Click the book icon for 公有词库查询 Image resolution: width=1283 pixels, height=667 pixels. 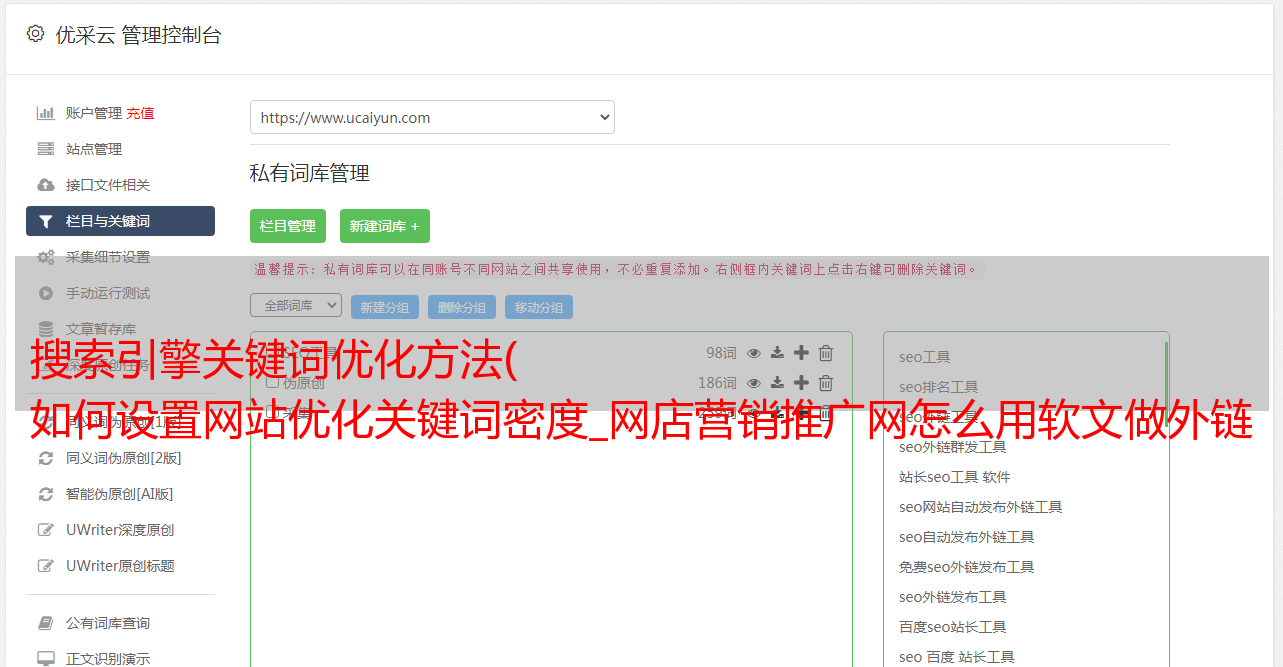click(x=46, y=623)
